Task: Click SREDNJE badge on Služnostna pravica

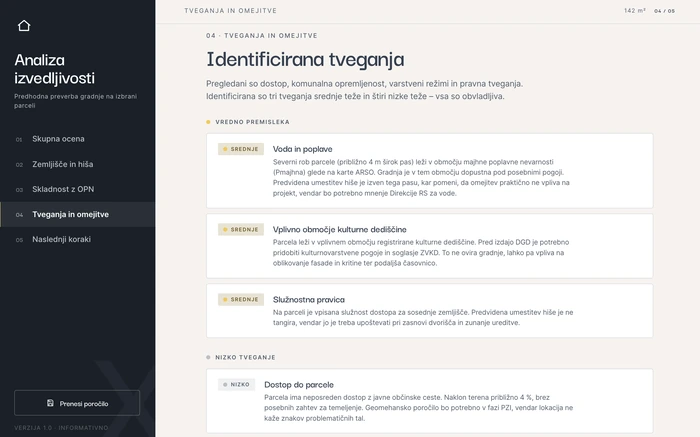Action: pyautogui.click(x=241, y=300)
